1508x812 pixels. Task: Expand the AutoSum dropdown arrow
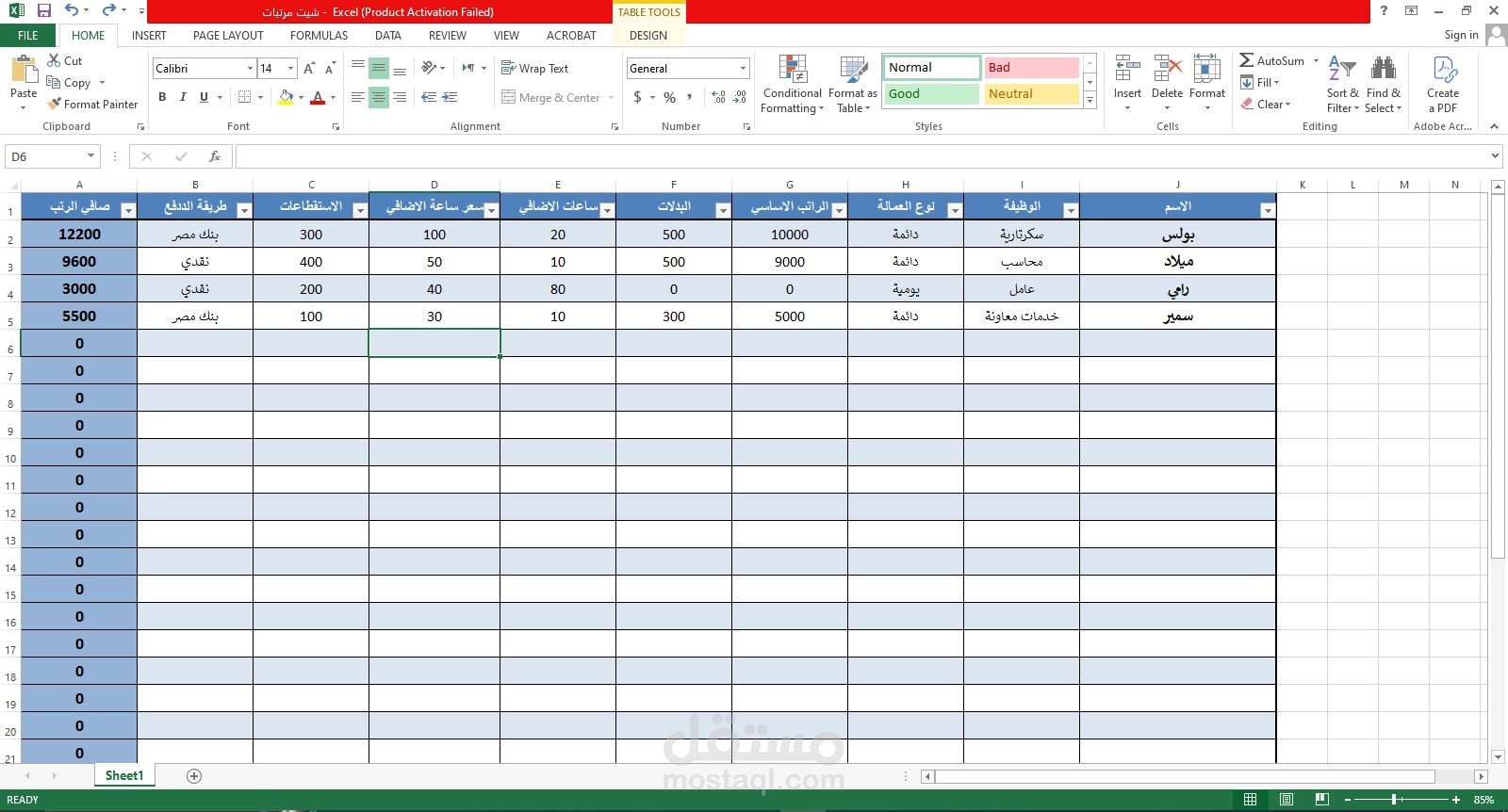[x=1316, y=60]
